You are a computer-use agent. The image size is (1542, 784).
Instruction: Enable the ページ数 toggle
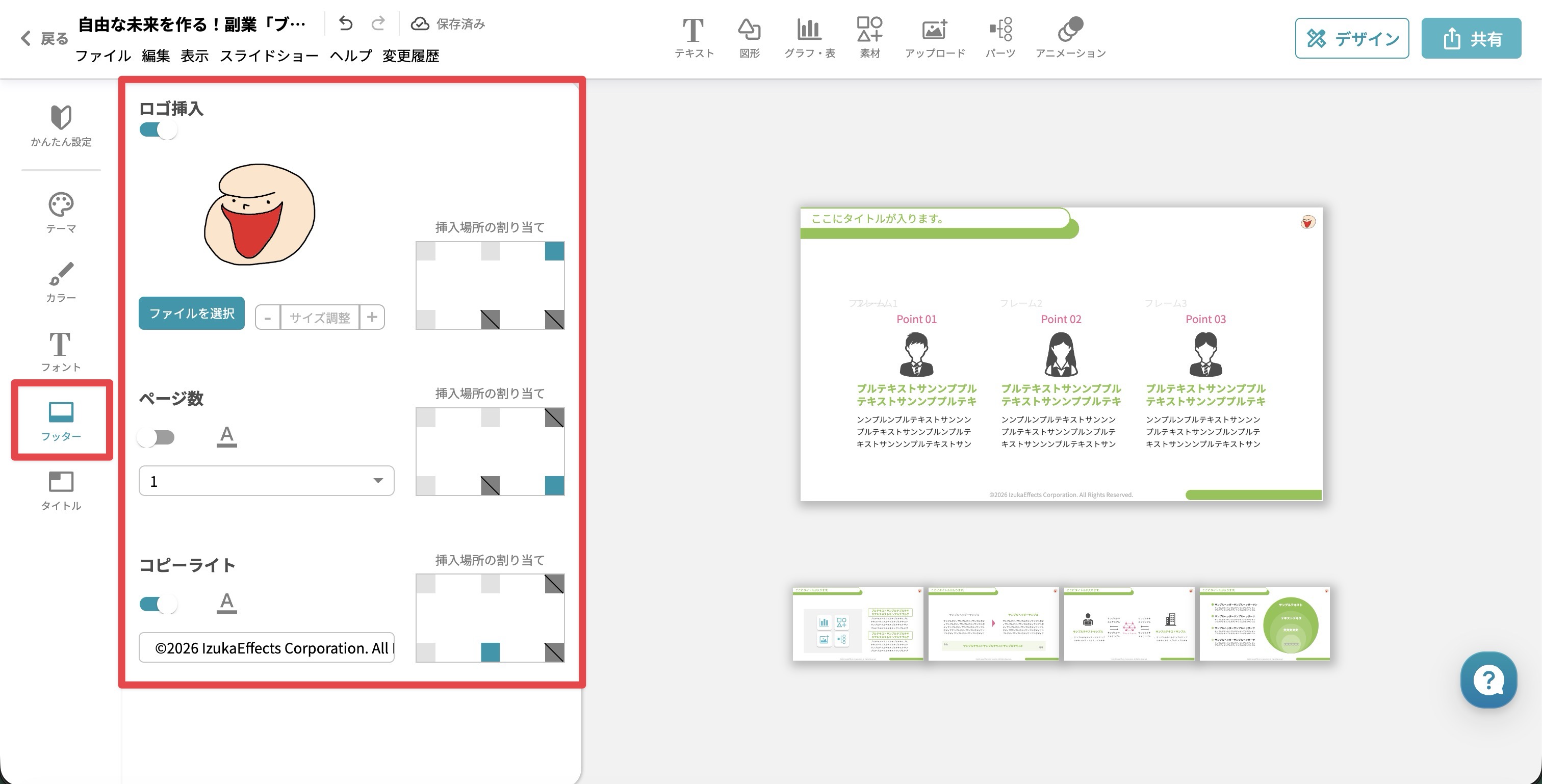click(x=156, y=437)
